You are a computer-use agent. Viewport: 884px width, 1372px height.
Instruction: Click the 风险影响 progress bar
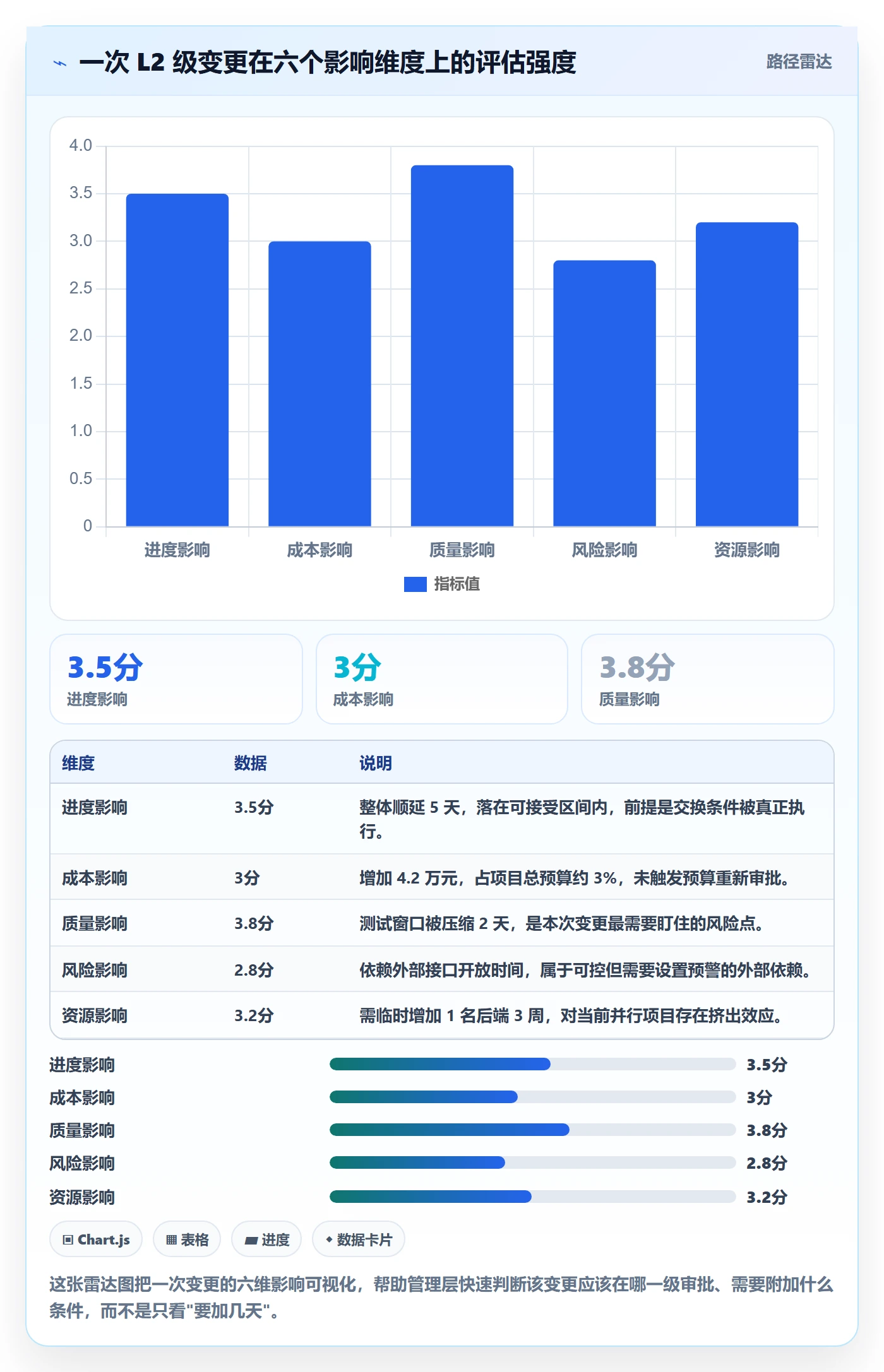click(x=533, y=1162)
